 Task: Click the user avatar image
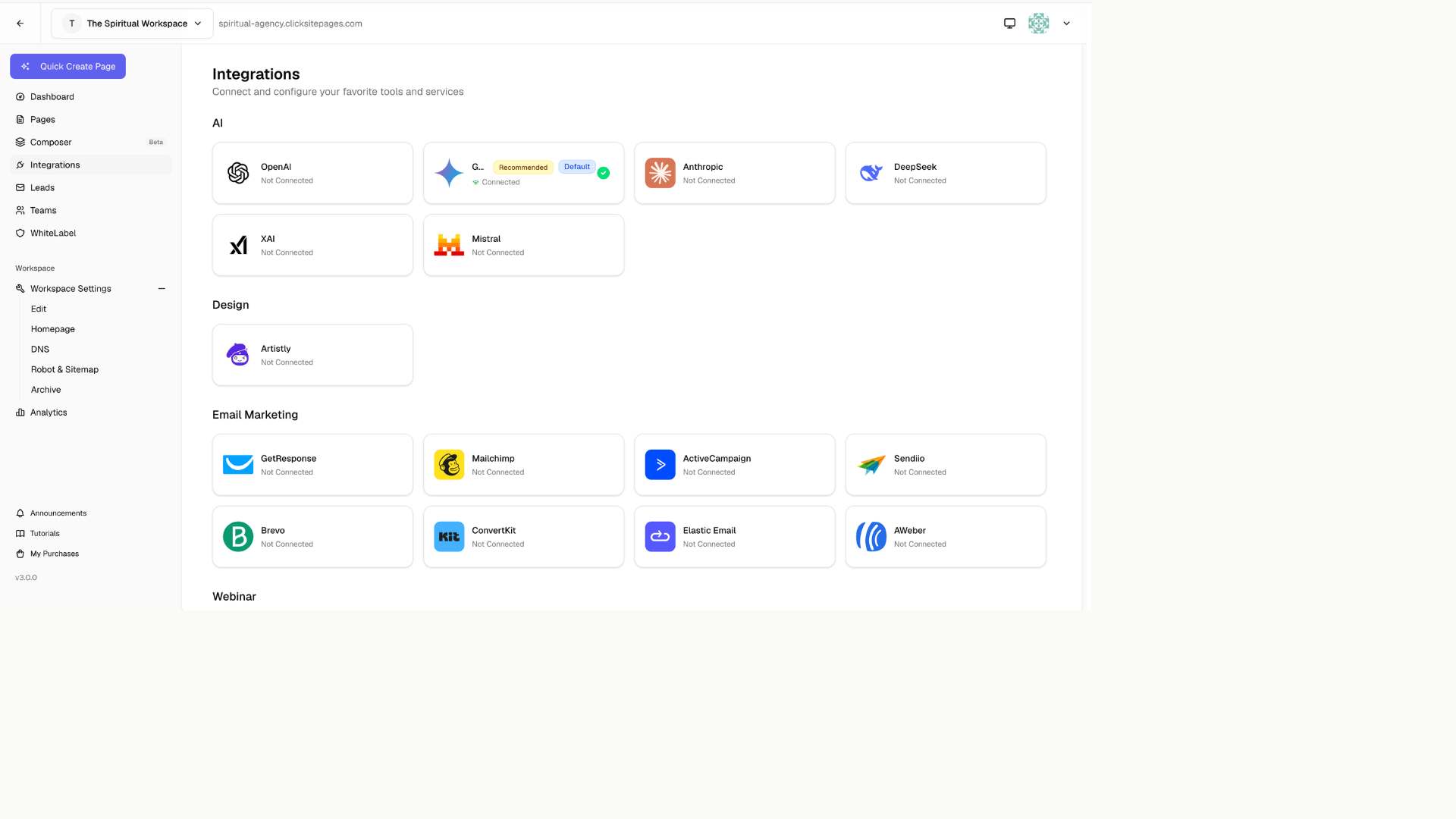coord(1038,24)
